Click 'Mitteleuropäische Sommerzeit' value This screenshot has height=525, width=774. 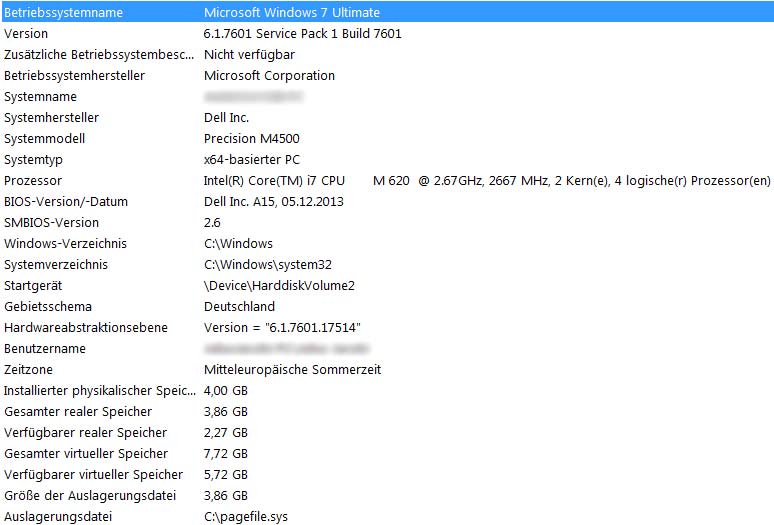click(293, 370)
